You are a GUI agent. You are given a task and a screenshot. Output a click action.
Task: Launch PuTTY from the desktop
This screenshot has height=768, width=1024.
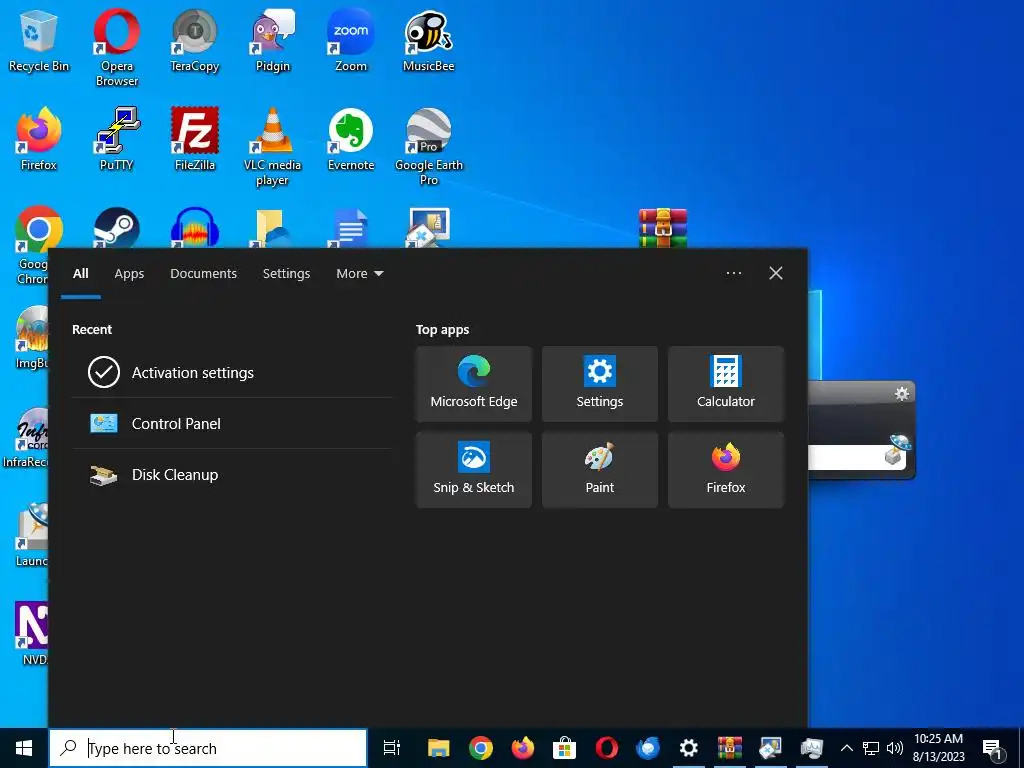[x=117, y=139]
